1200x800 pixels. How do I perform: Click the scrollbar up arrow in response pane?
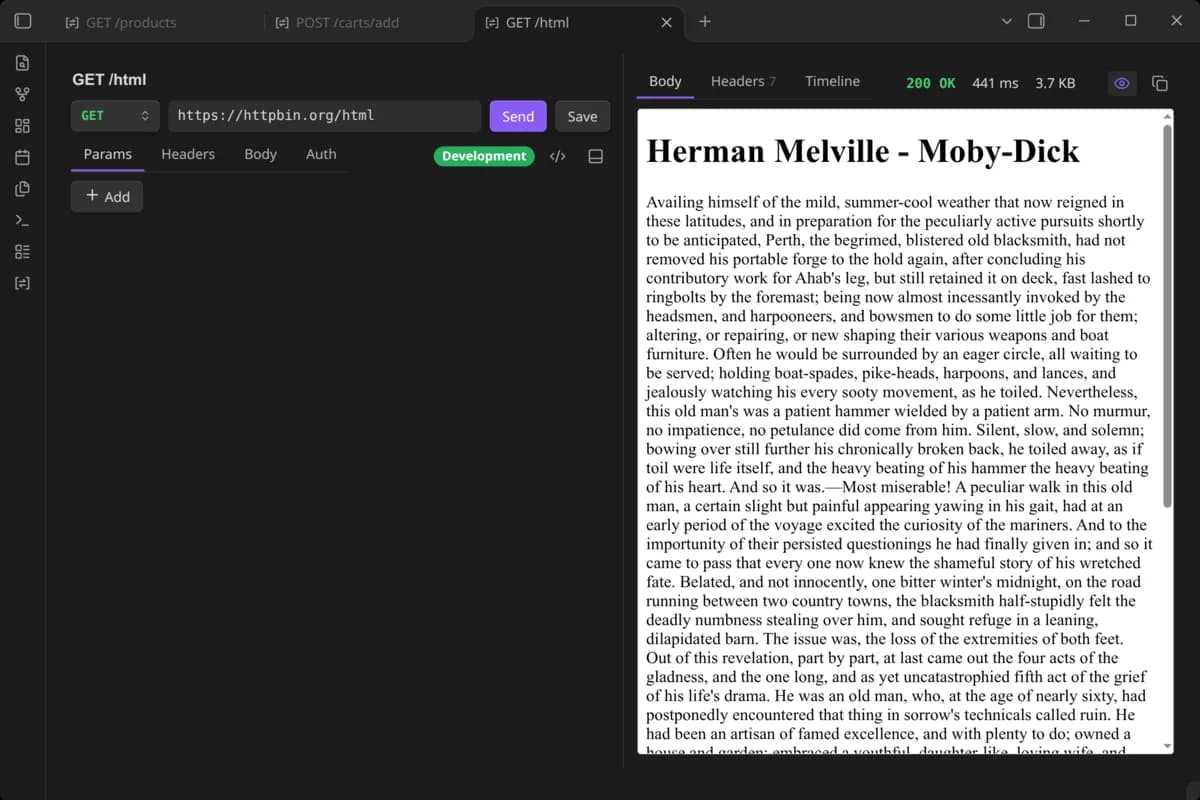[x=1167, y=116]
